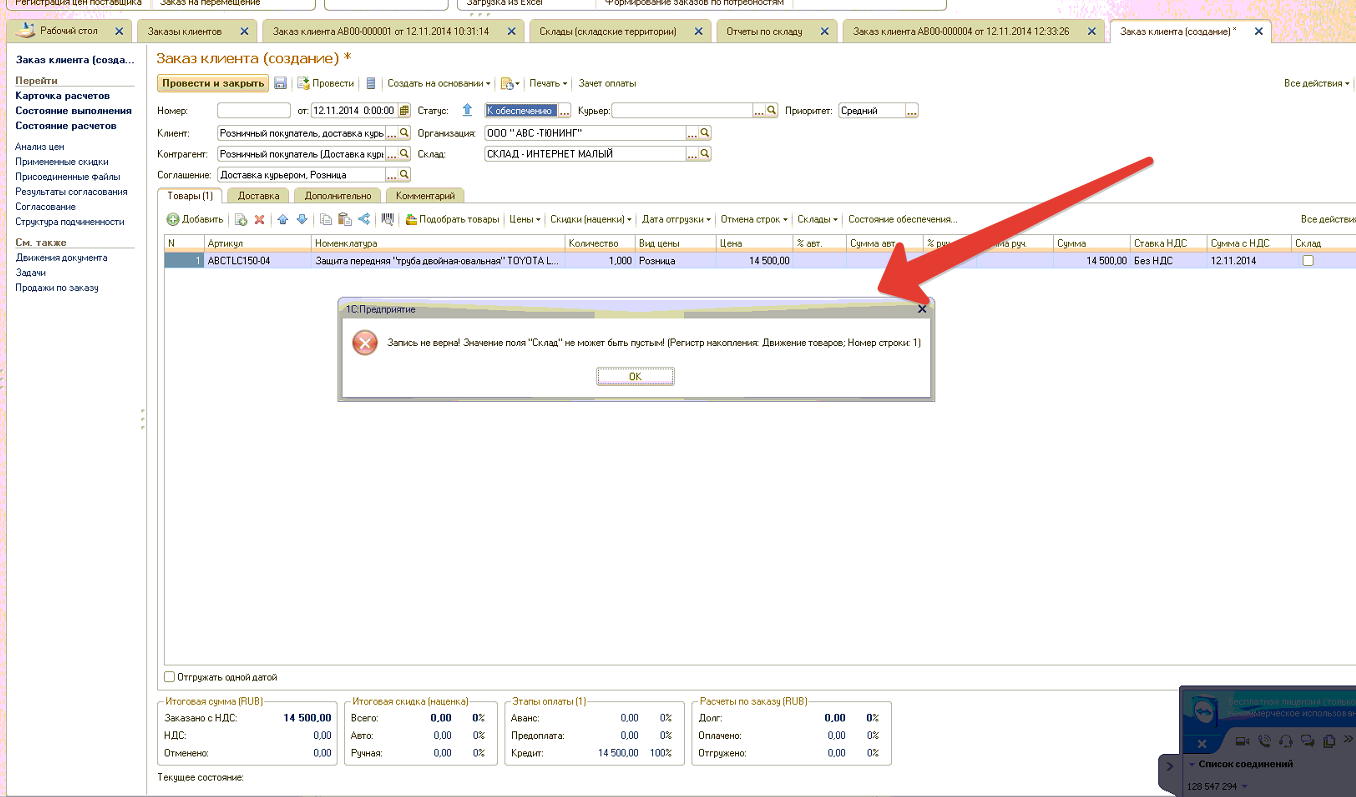Click the save (floppy disk) icon
The image size is (1356, 797).
coord(280,84)
